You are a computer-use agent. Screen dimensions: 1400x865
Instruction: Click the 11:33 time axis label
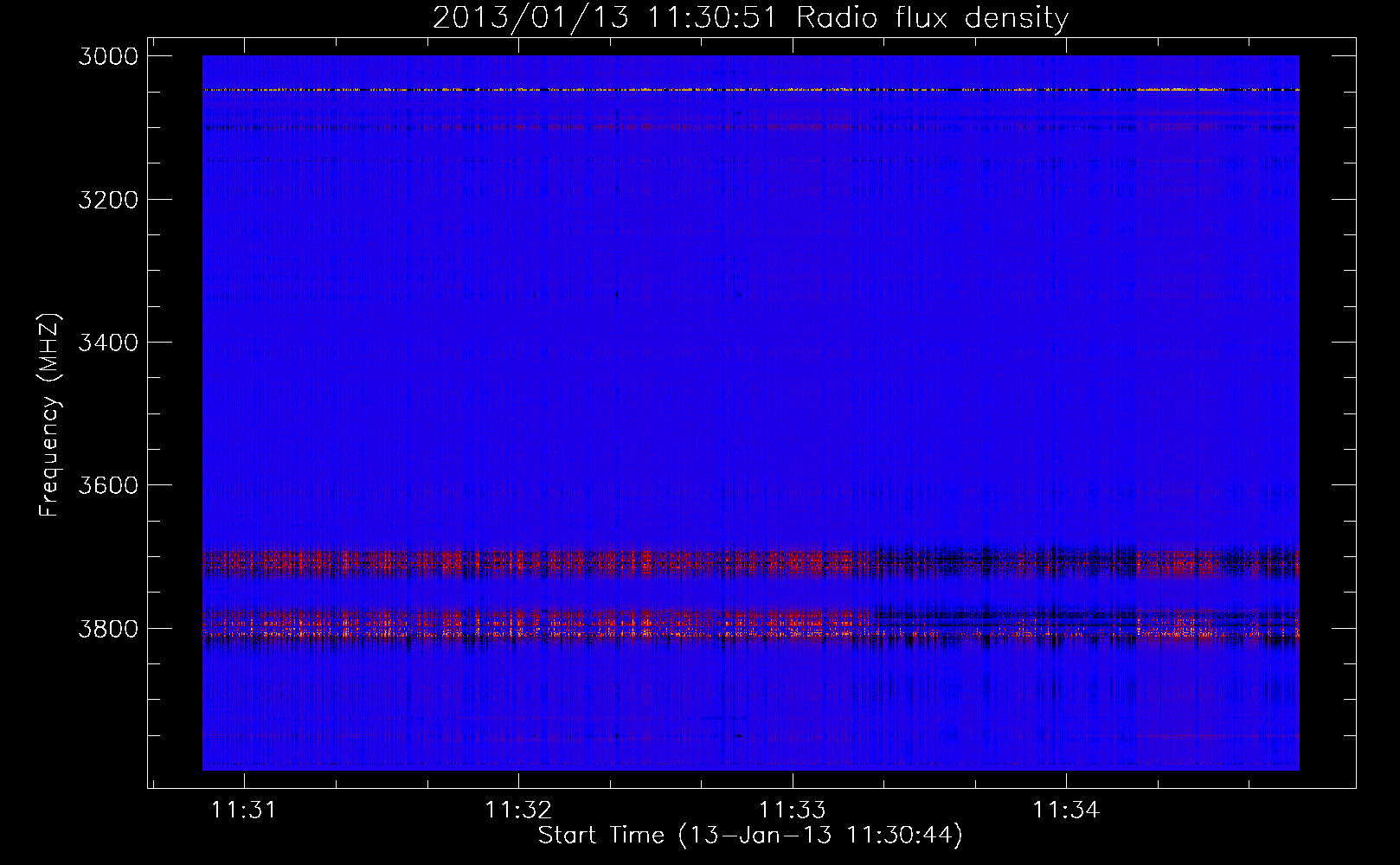pos(792,810)
